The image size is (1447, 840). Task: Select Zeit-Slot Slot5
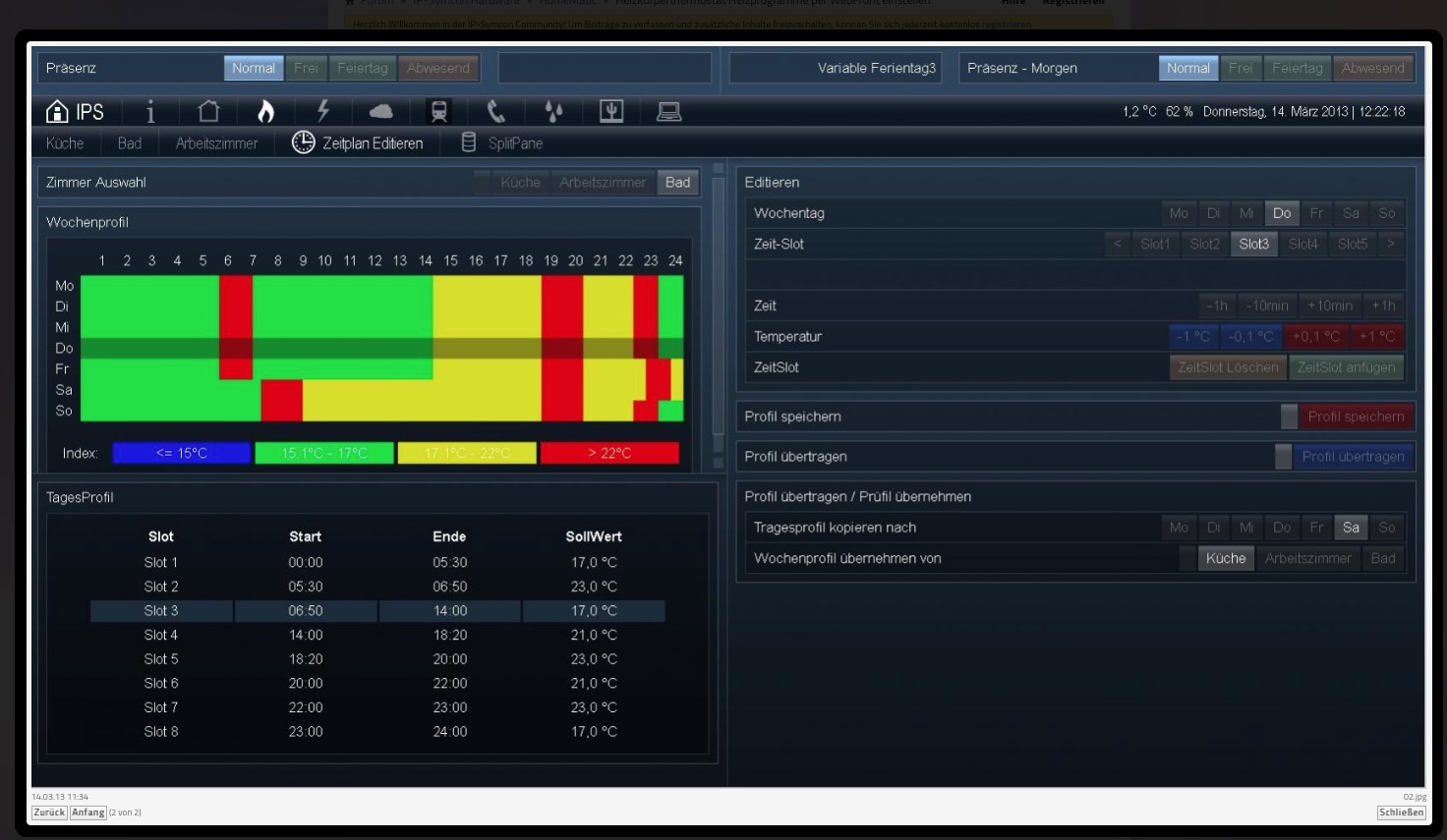1353,244
